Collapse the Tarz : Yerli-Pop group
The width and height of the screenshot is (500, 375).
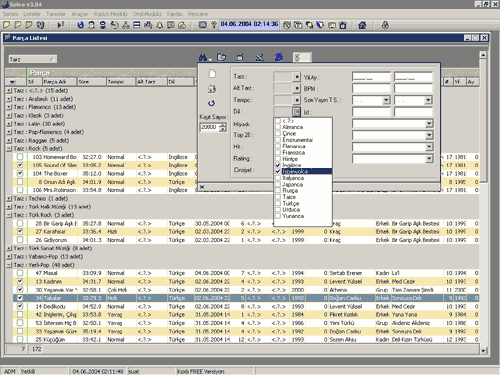tap(9, 265)
